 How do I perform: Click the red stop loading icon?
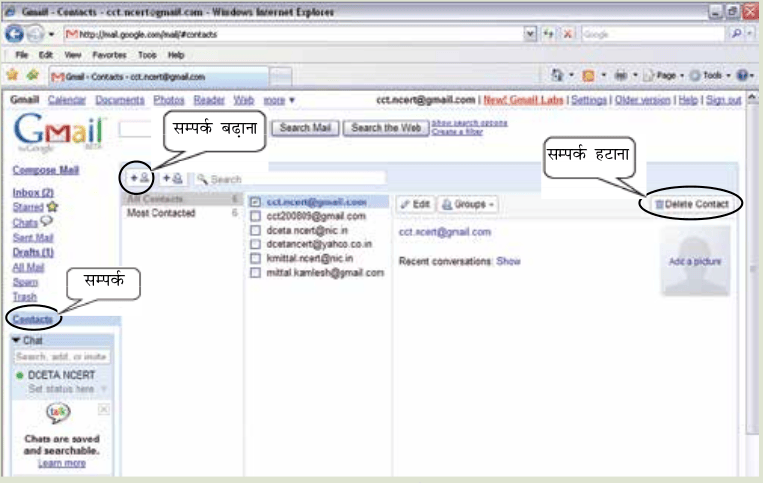[x=567, y=34]
